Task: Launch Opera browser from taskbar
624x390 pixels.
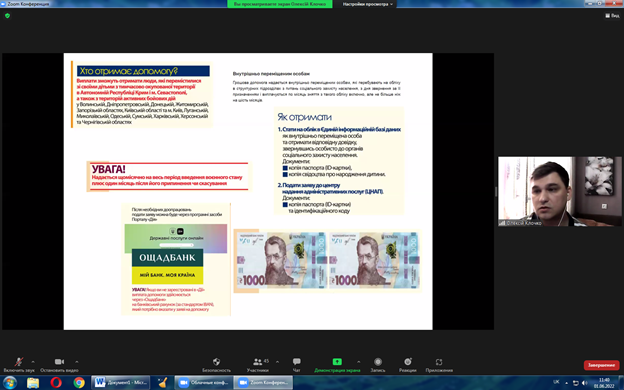Action: tap(56, 382)
